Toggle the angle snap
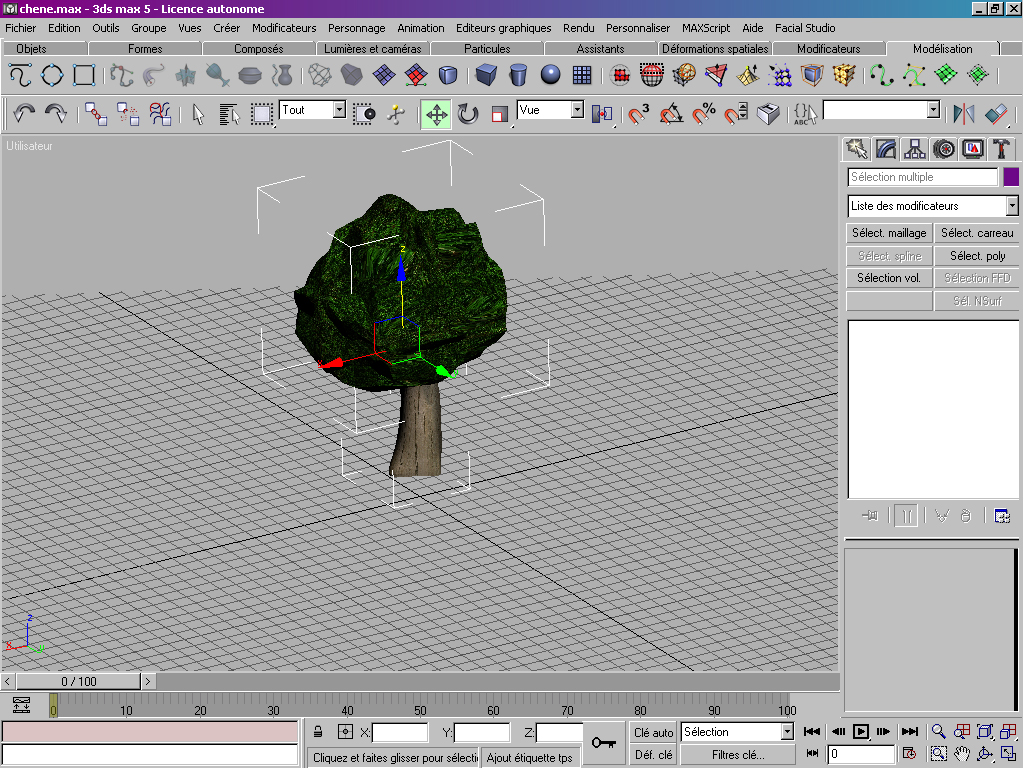 click(671, 114)
